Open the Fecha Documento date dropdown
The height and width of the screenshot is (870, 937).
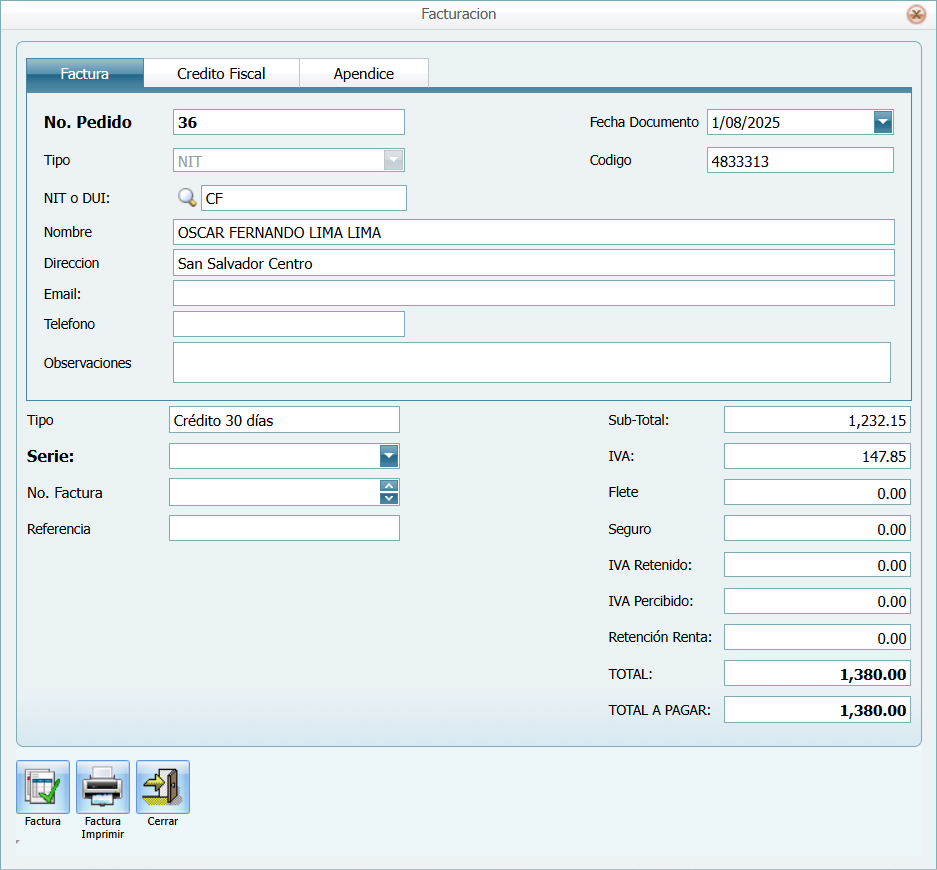pyautogui.click(x=882, y=122)
